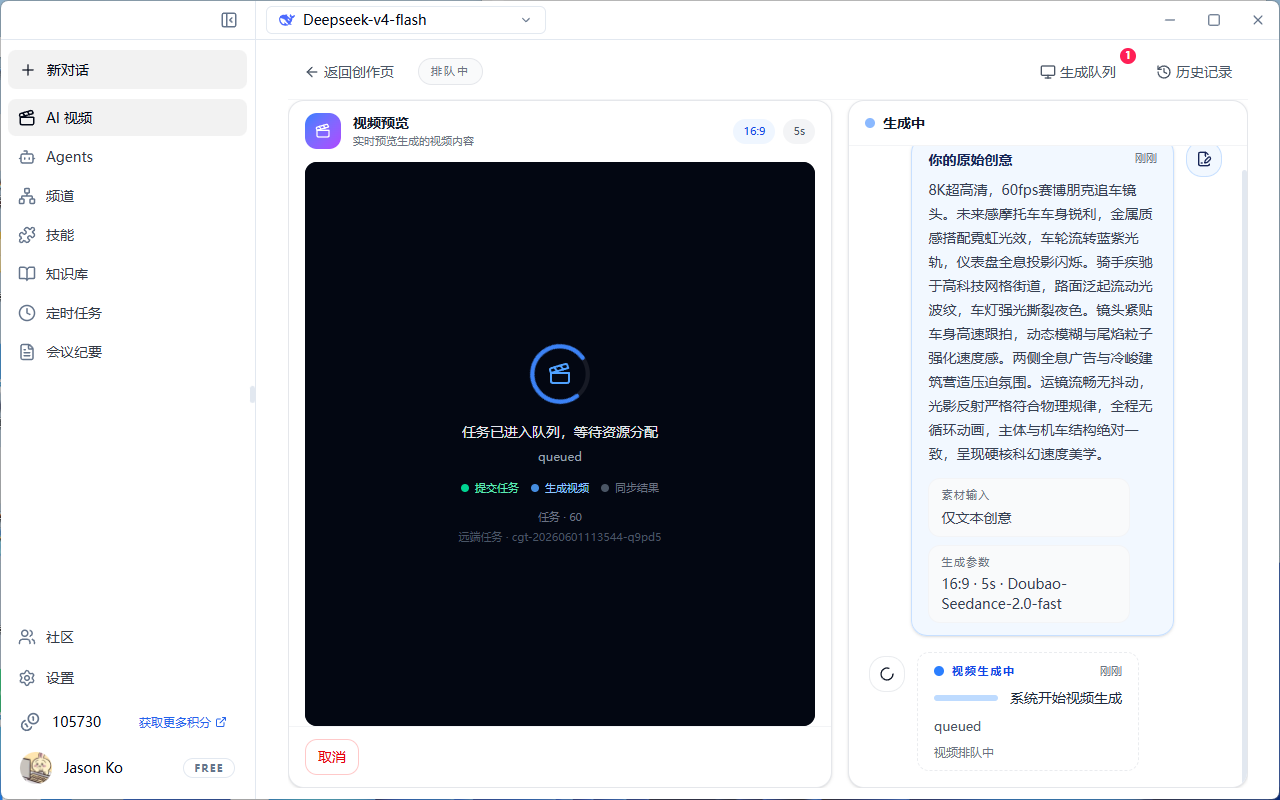Click the 生成视频 step indicator
The height and width of the screenshot is (800, 1280).
tap(560, 488)
